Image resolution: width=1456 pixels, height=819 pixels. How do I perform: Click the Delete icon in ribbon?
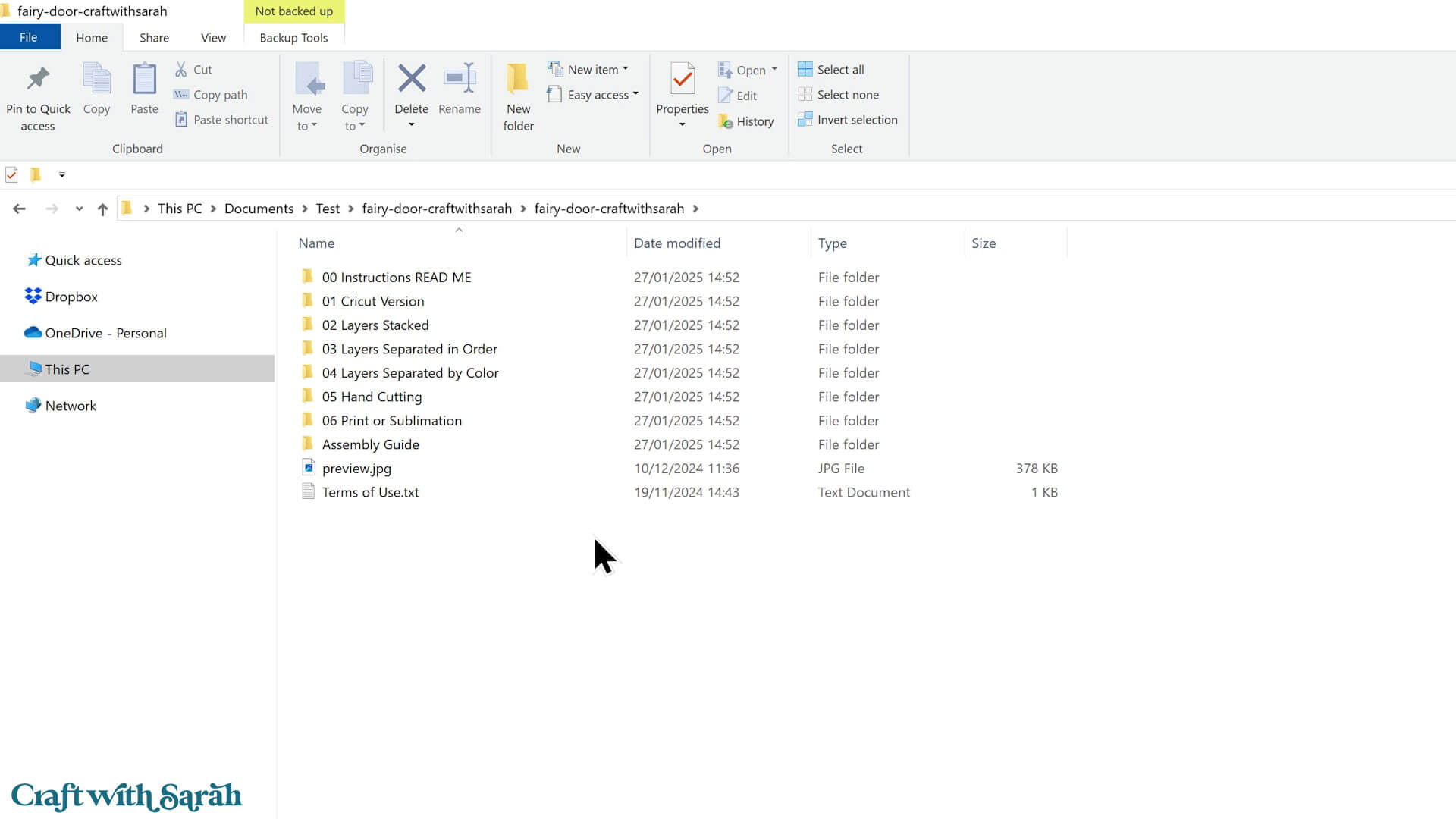coord(411,79)
